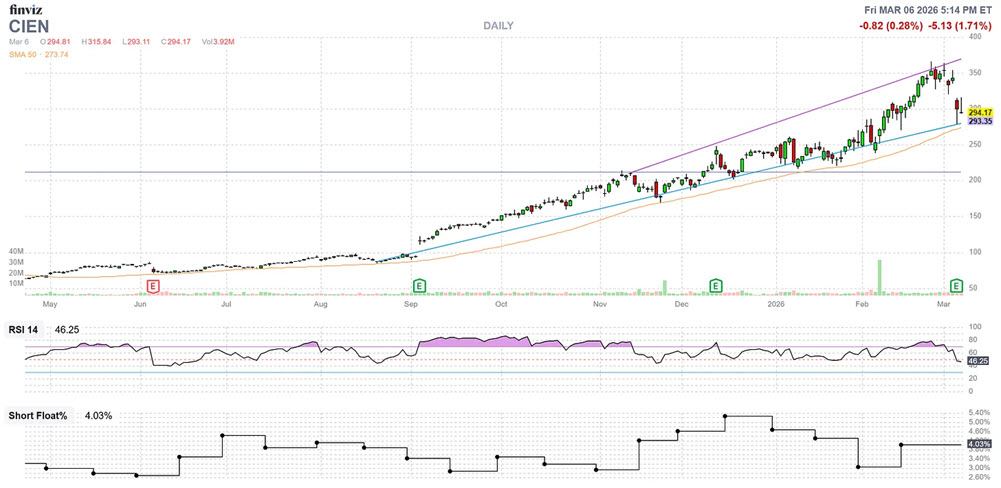Click the 46.25 value beside RSI 14
Screen dimensions: 1001x488
coord(67,330)
